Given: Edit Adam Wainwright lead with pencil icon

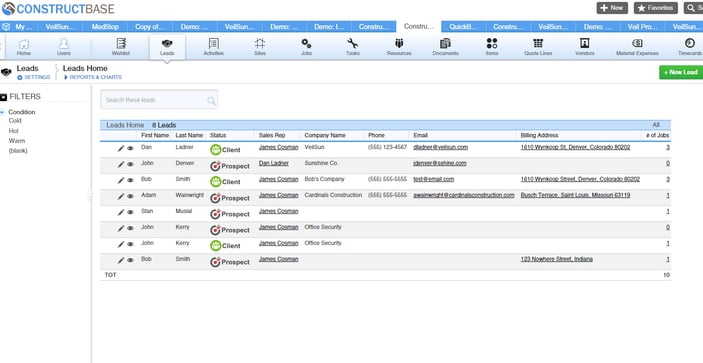Looking at the screenshot, I should click(x=121, y=196).
